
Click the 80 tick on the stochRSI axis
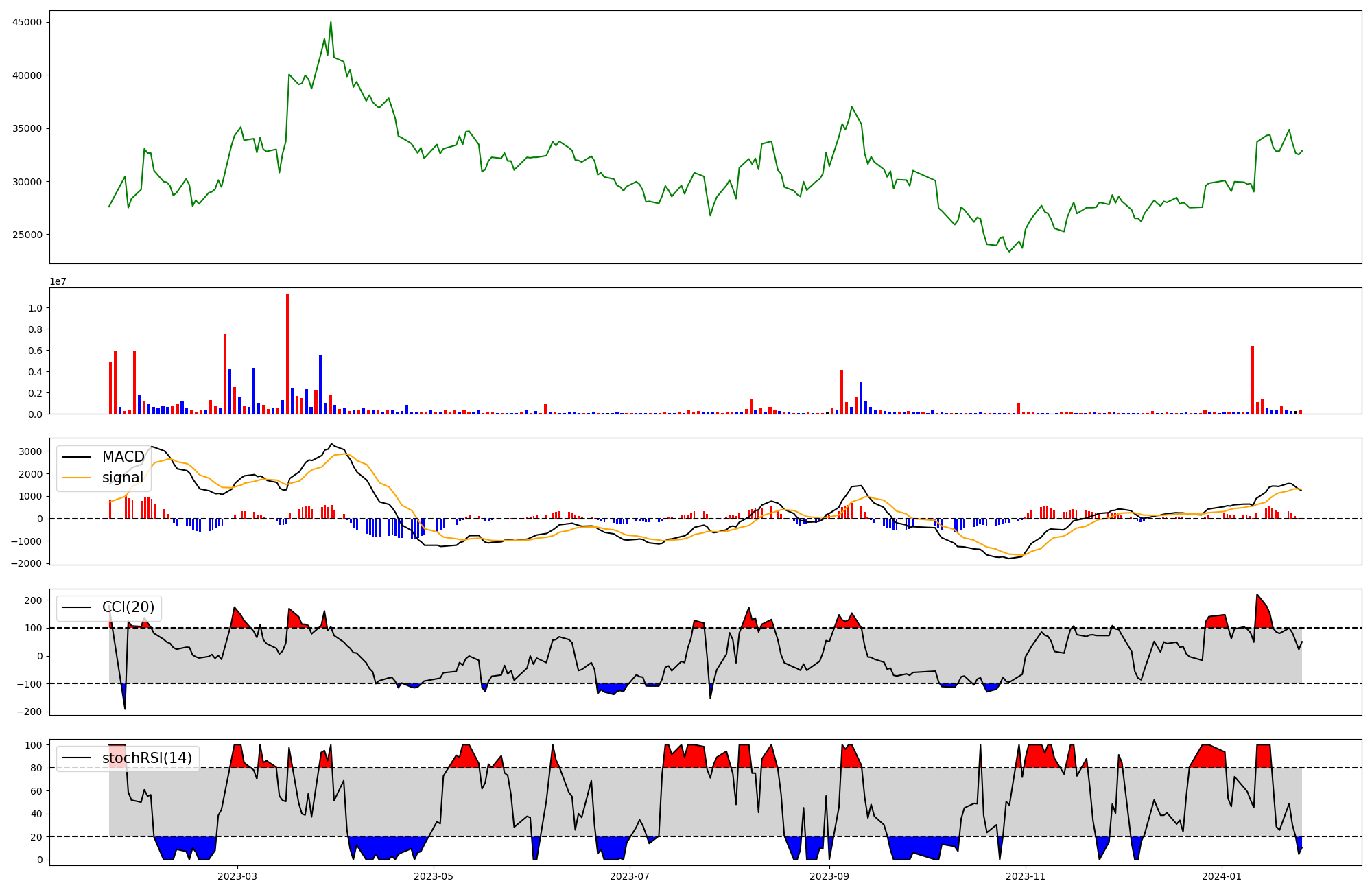(36, 768)
